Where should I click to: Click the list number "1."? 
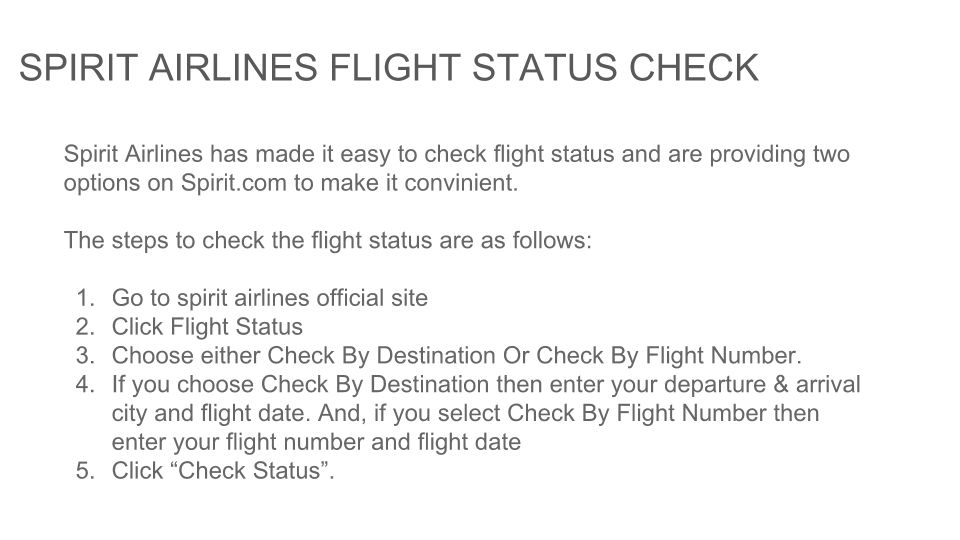pyautogui.click(x=84, y=298)
